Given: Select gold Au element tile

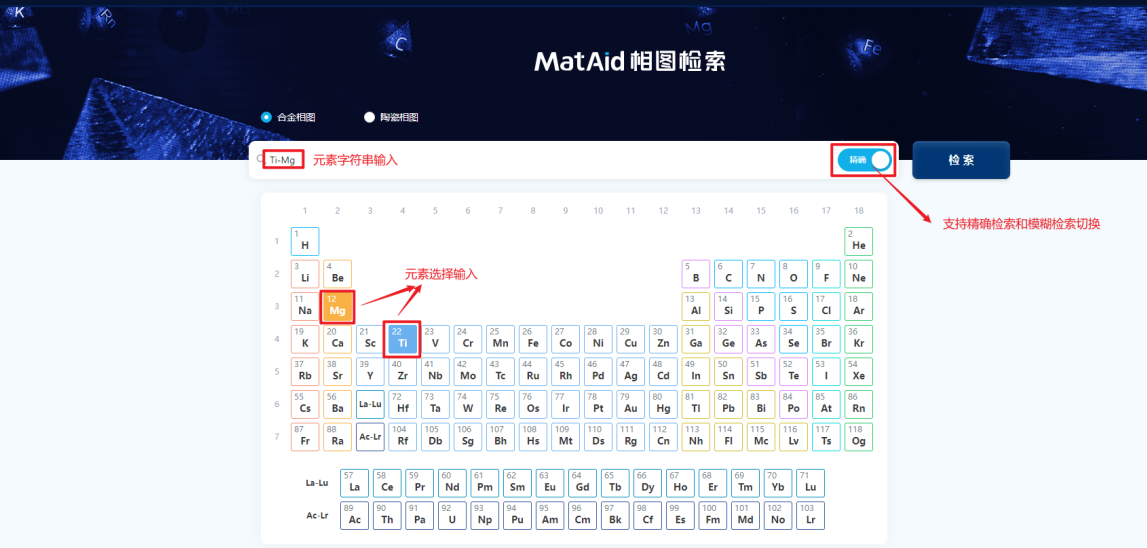Looking at the screenshot, I should (x=631, y=404).
